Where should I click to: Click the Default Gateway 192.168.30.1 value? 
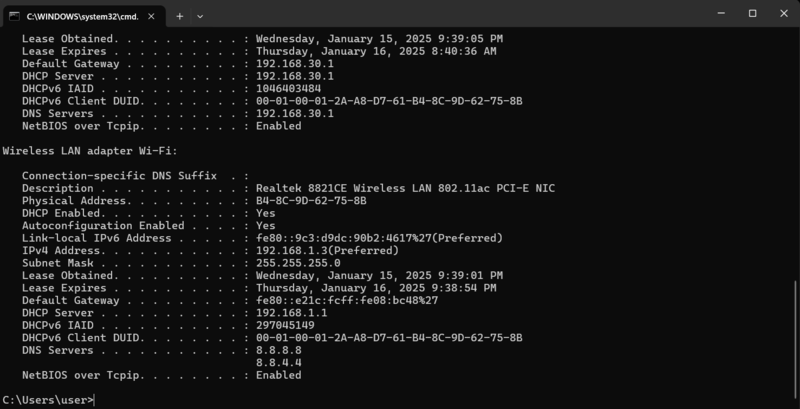[295, 63]
